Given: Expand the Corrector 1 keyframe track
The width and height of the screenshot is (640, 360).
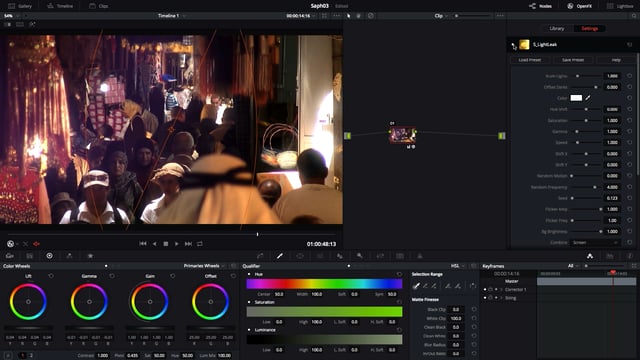Looking at the screenshot, I should [501, 289].
